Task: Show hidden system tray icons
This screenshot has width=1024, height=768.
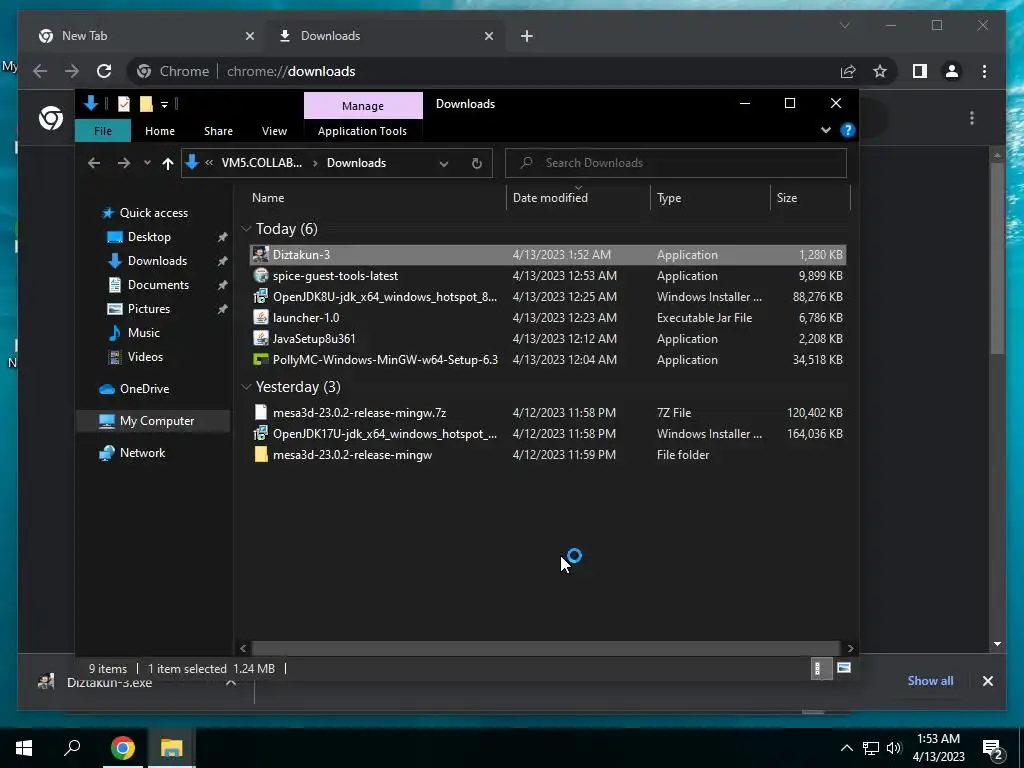Action: (846, 748)
